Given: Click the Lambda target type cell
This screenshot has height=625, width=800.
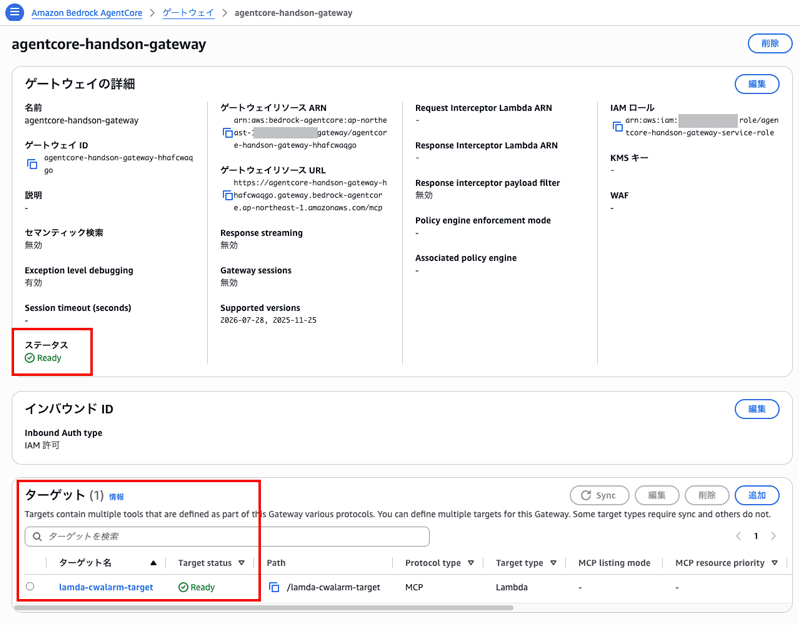Looking at the screenshot, I should [511, 587].
